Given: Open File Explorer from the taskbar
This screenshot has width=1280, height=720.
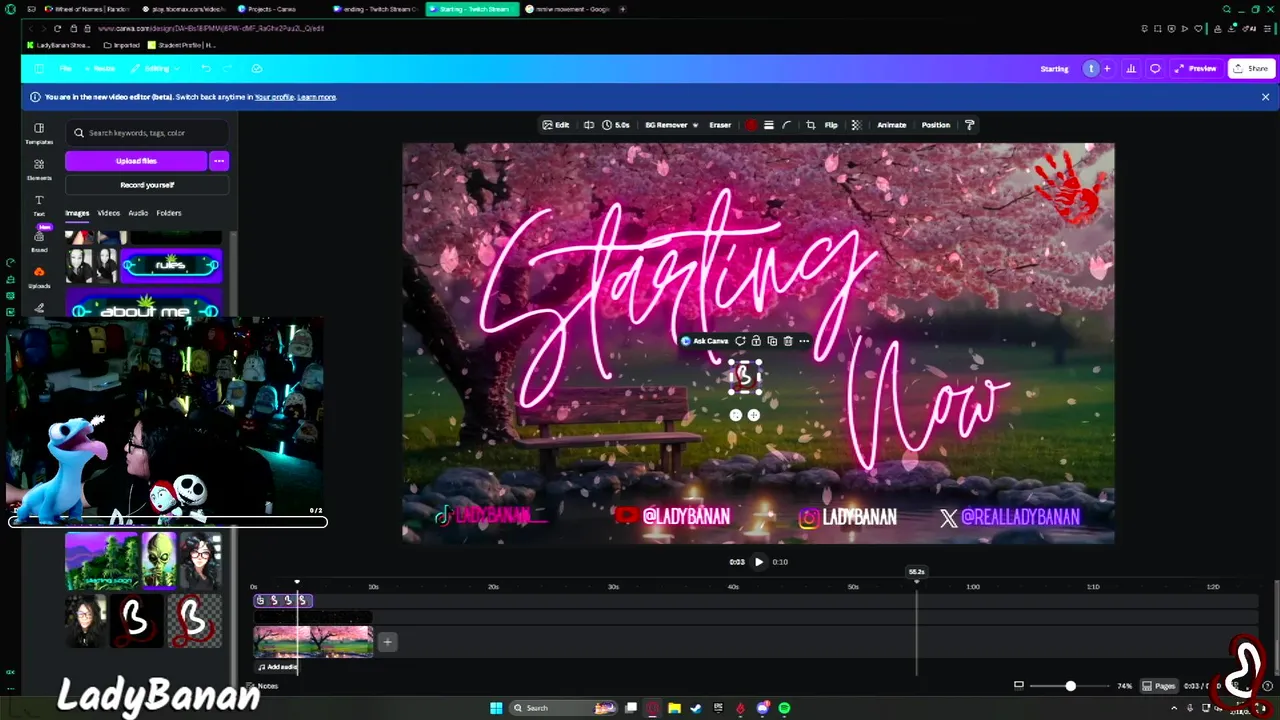Looking at the screenshot, I should click(674, 708).
